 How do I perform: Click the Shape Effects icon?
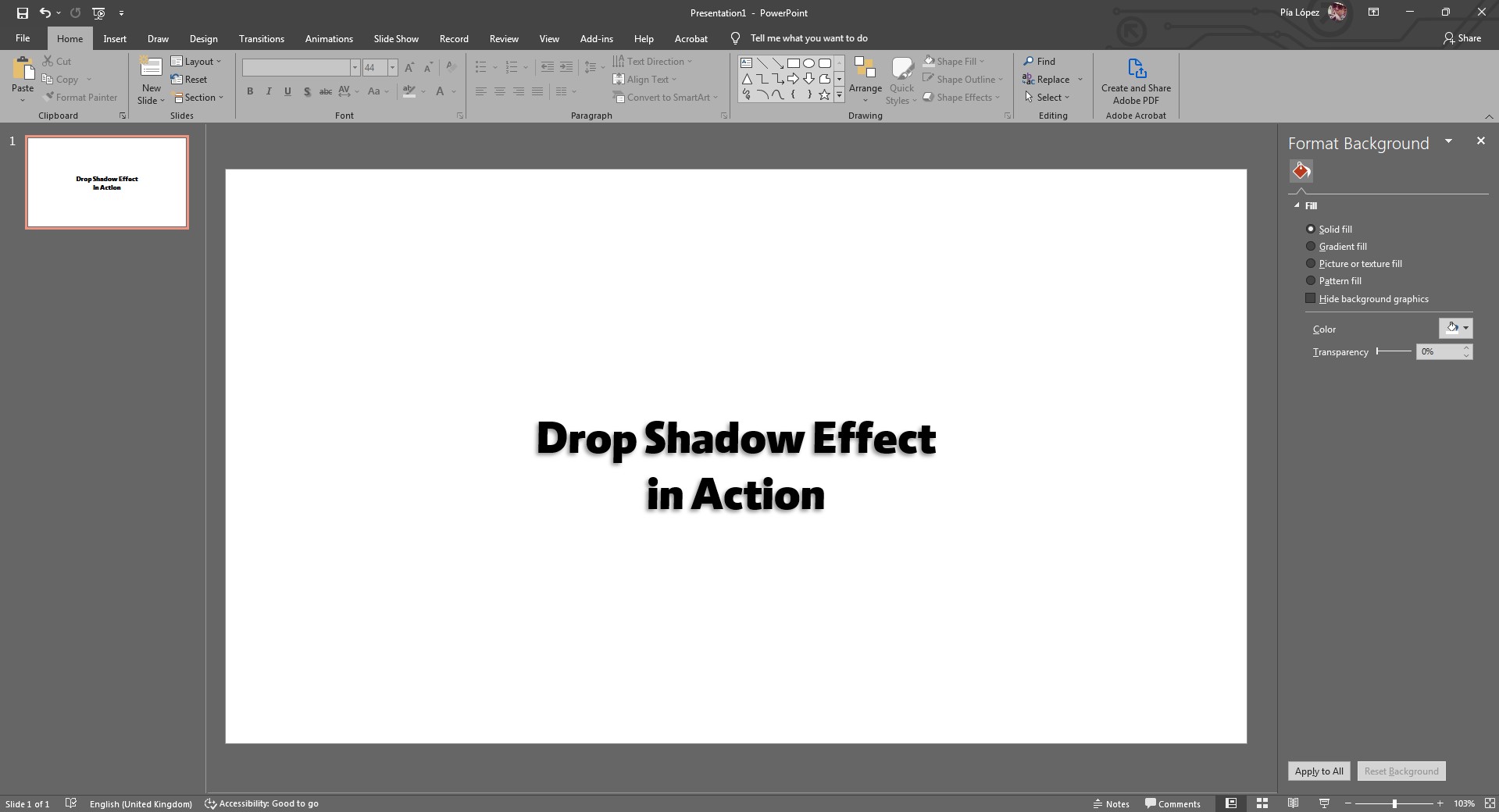[962, 97]
